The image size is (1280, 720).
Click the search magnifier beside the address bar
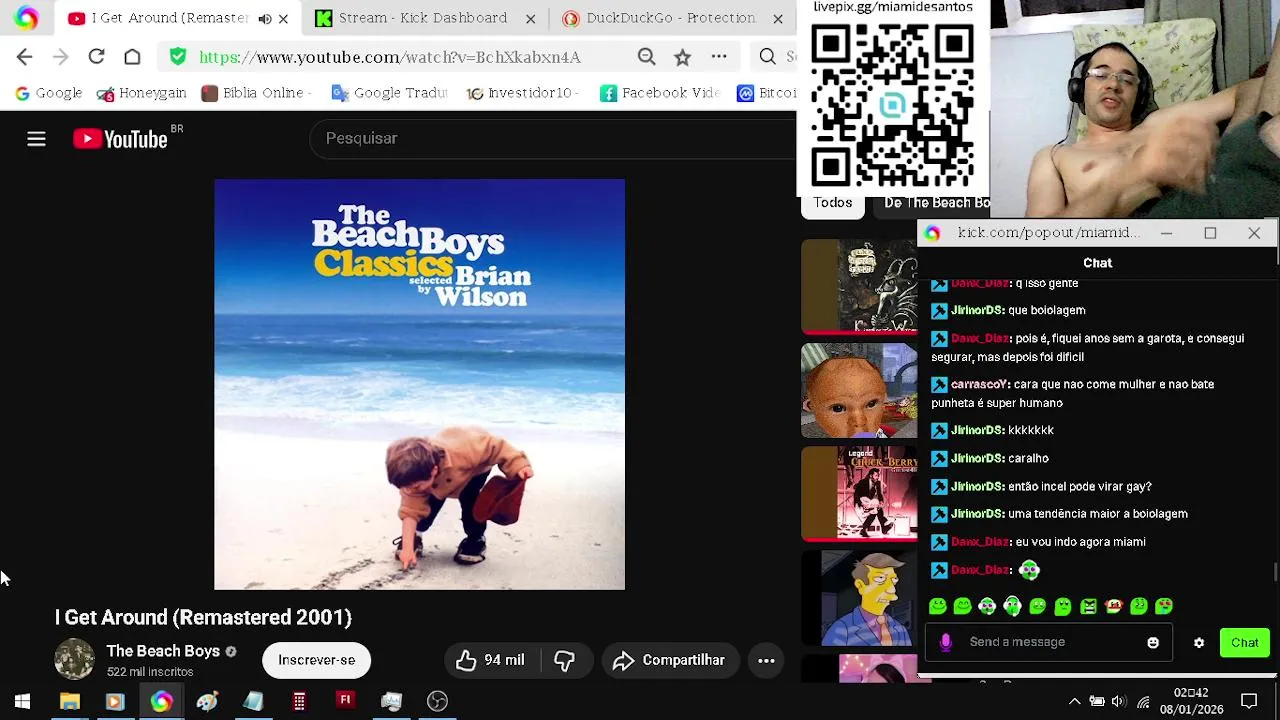(767, 57)
